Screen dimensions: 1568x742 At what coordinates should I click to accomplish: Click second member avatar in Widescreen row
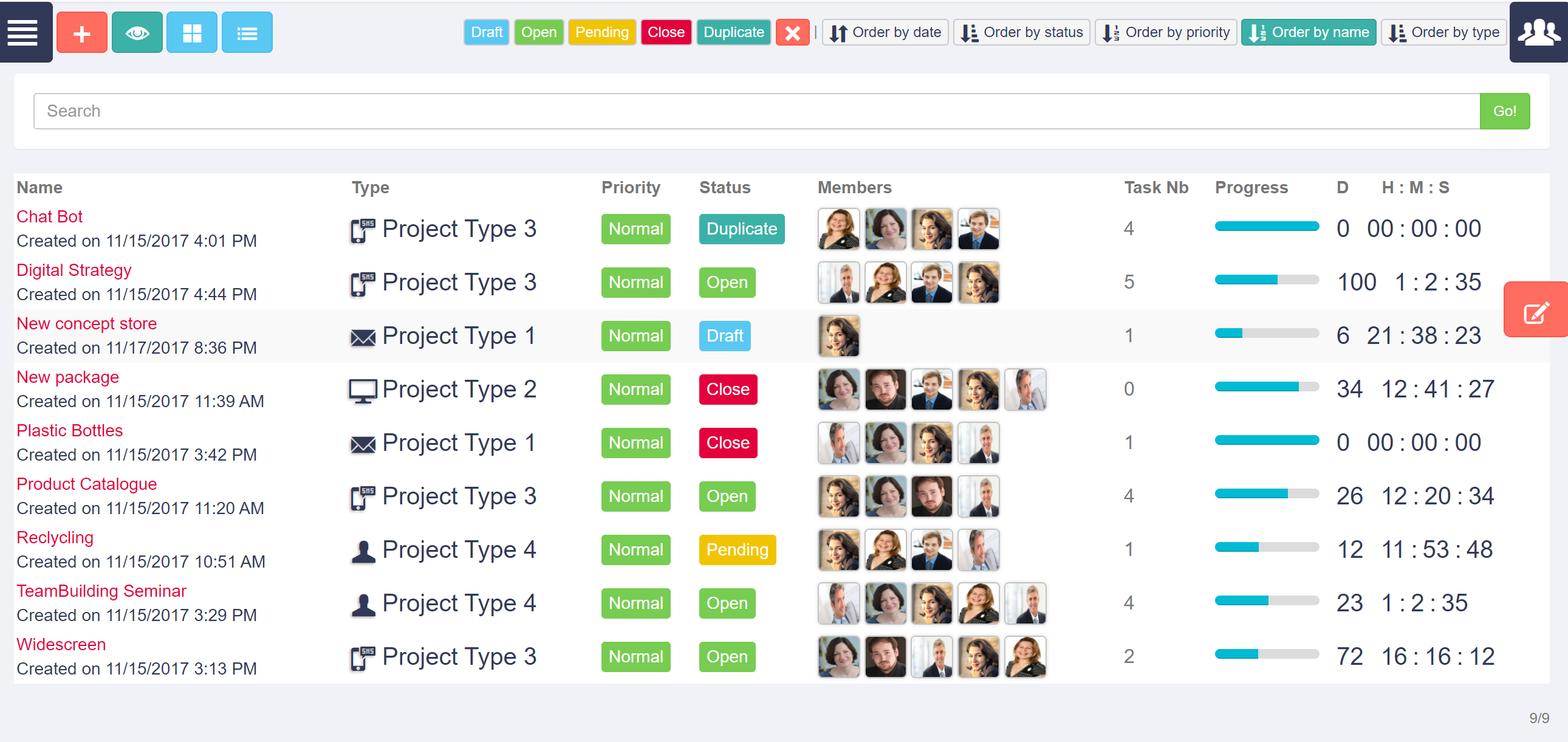(x=886, y=657)
